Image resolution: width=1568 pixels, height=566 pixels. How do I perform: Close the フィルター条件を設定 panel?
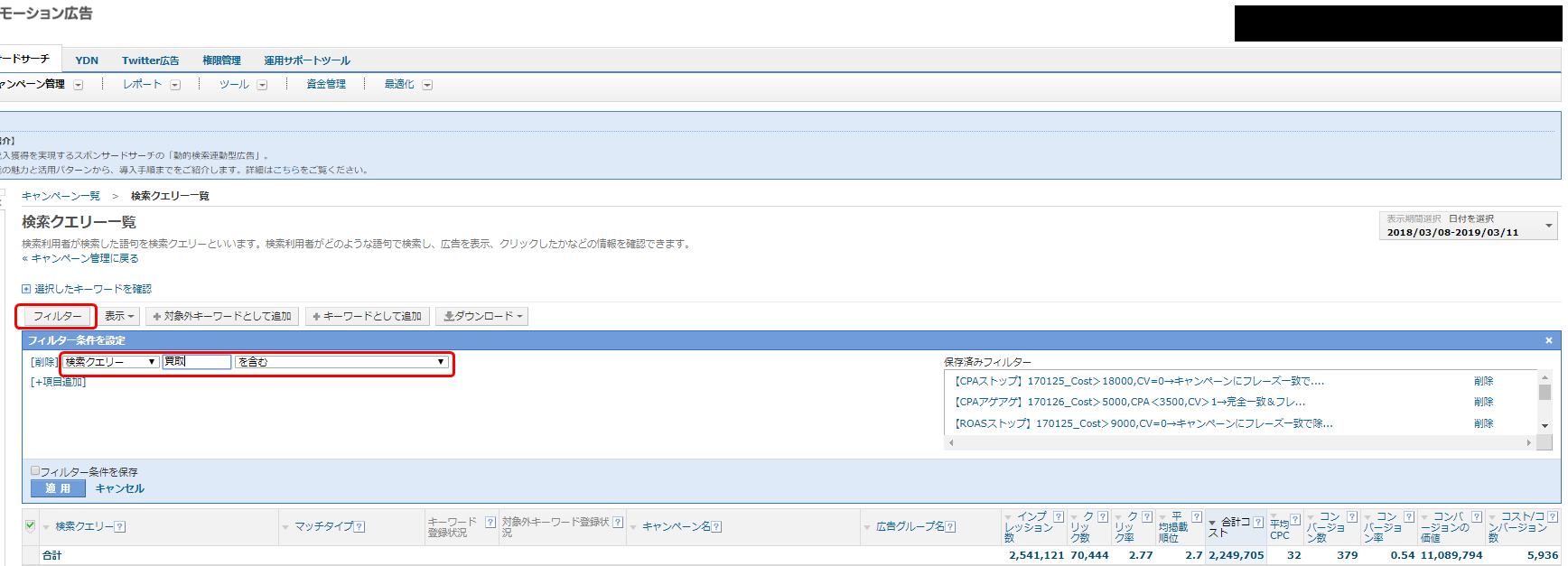pyautogui.click(x=1549, y=340)
